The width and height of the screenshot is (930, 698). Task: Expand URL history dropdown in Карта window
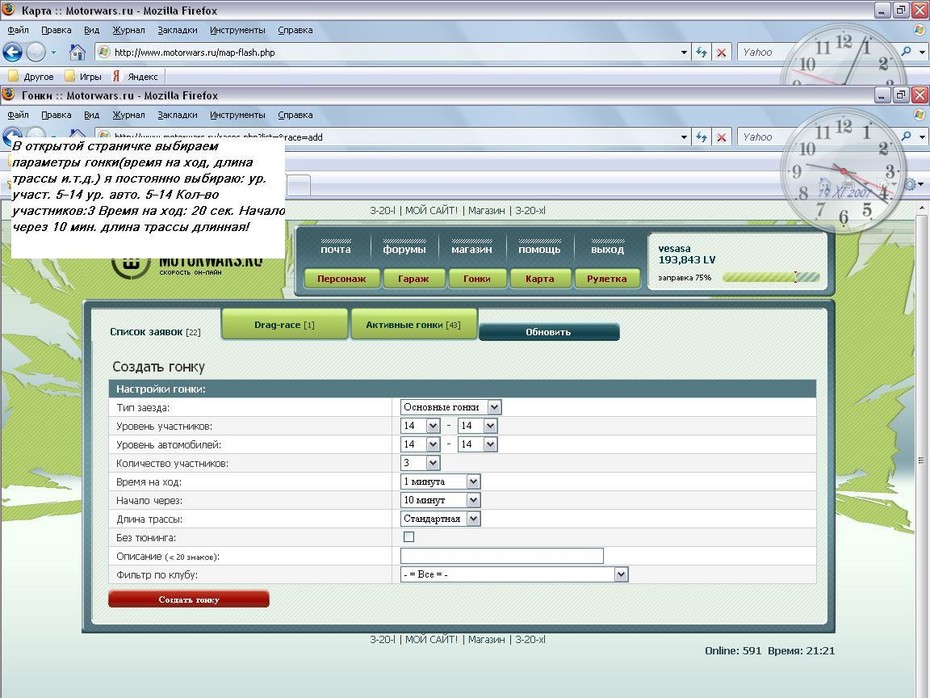pyautogui.click(x=684, y=52)
